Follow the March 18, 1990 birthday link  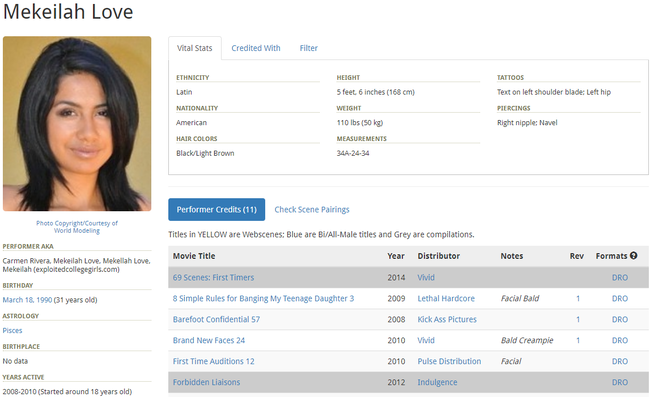pos(27,300)
